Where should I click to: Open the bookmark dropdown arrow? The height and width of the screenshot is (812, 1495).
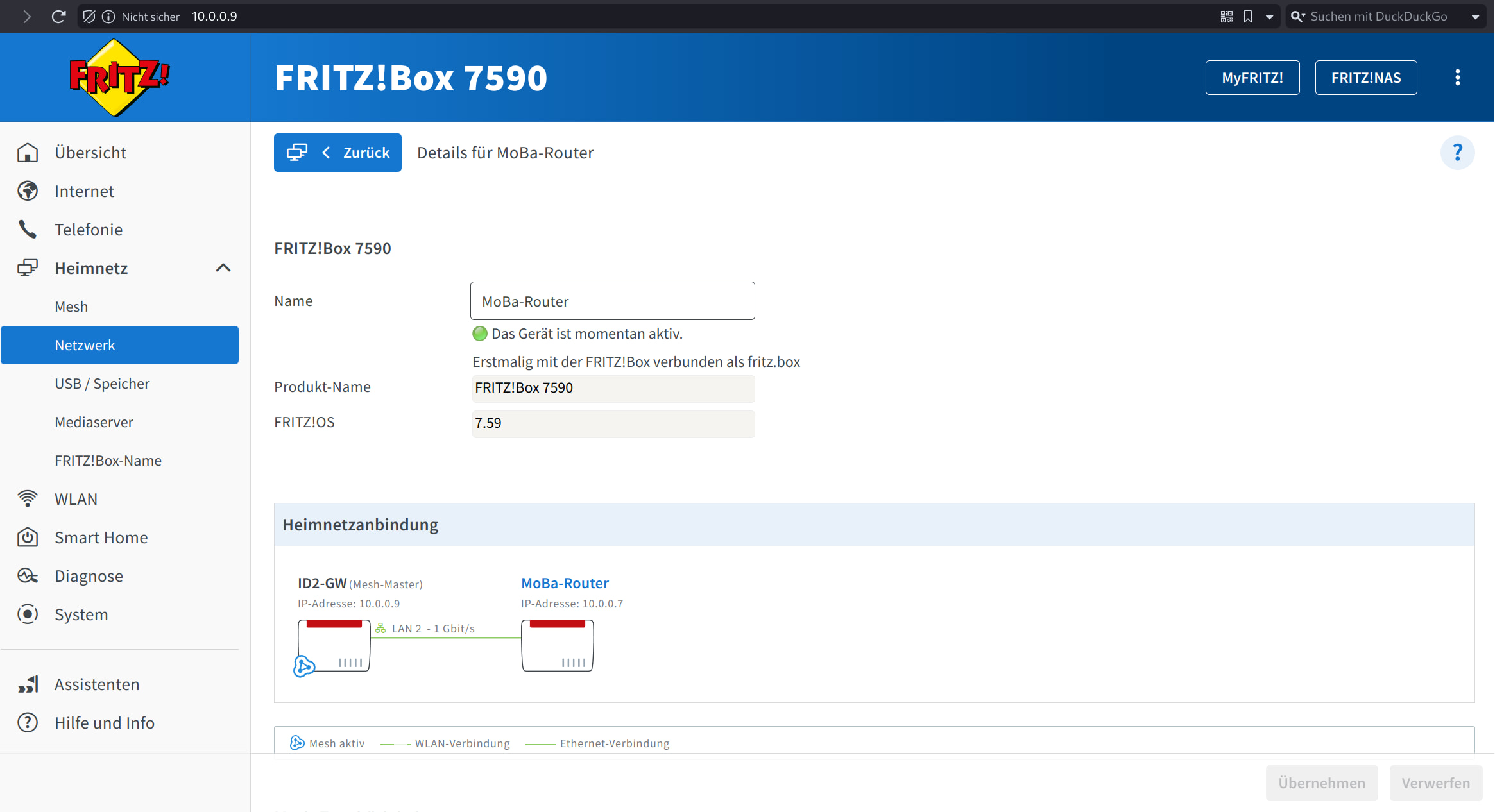pyautogui.click(x=1269, y=17)
